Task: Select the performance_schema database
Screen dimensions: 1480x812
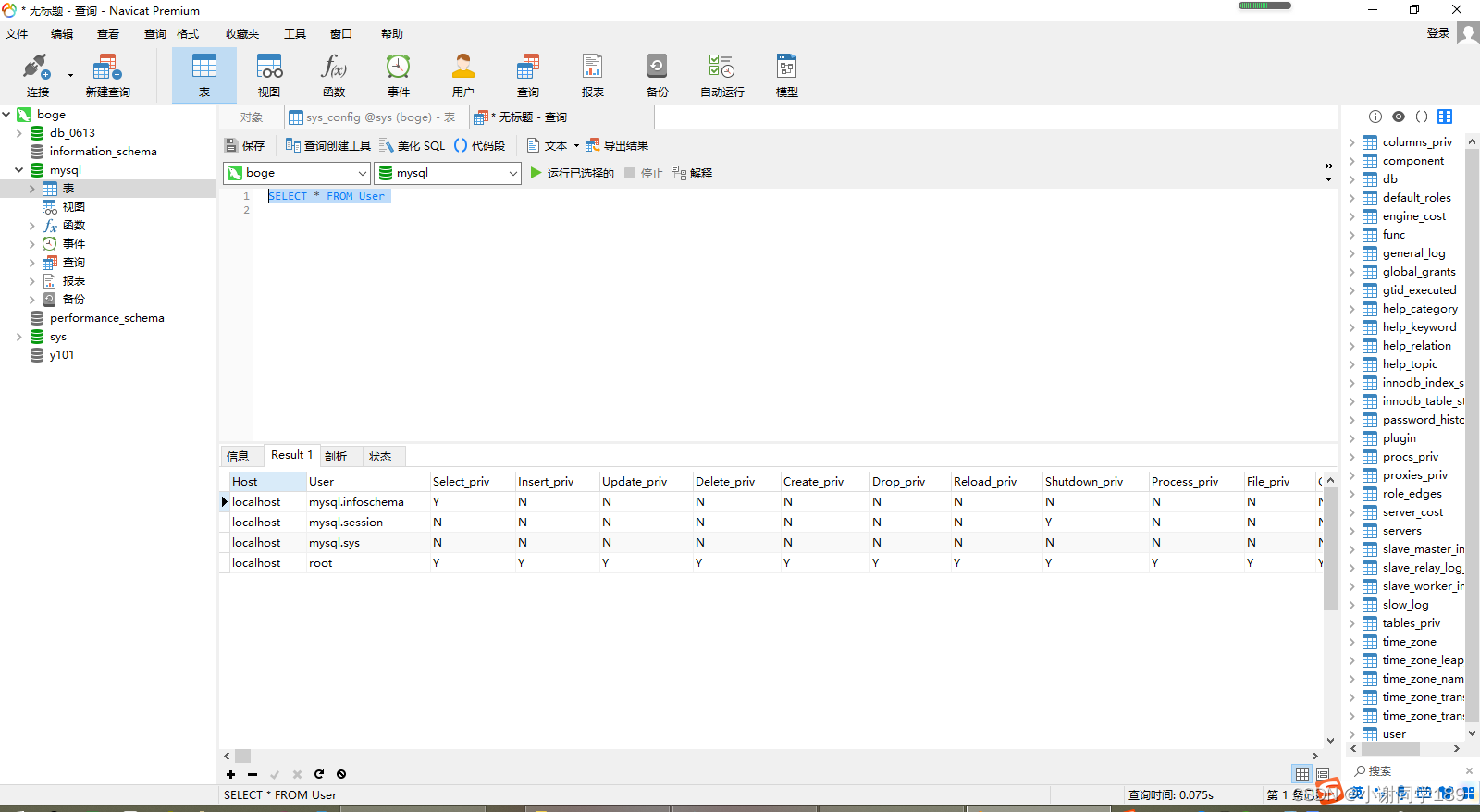Action: pyautogui.click(x=106, y=318)
